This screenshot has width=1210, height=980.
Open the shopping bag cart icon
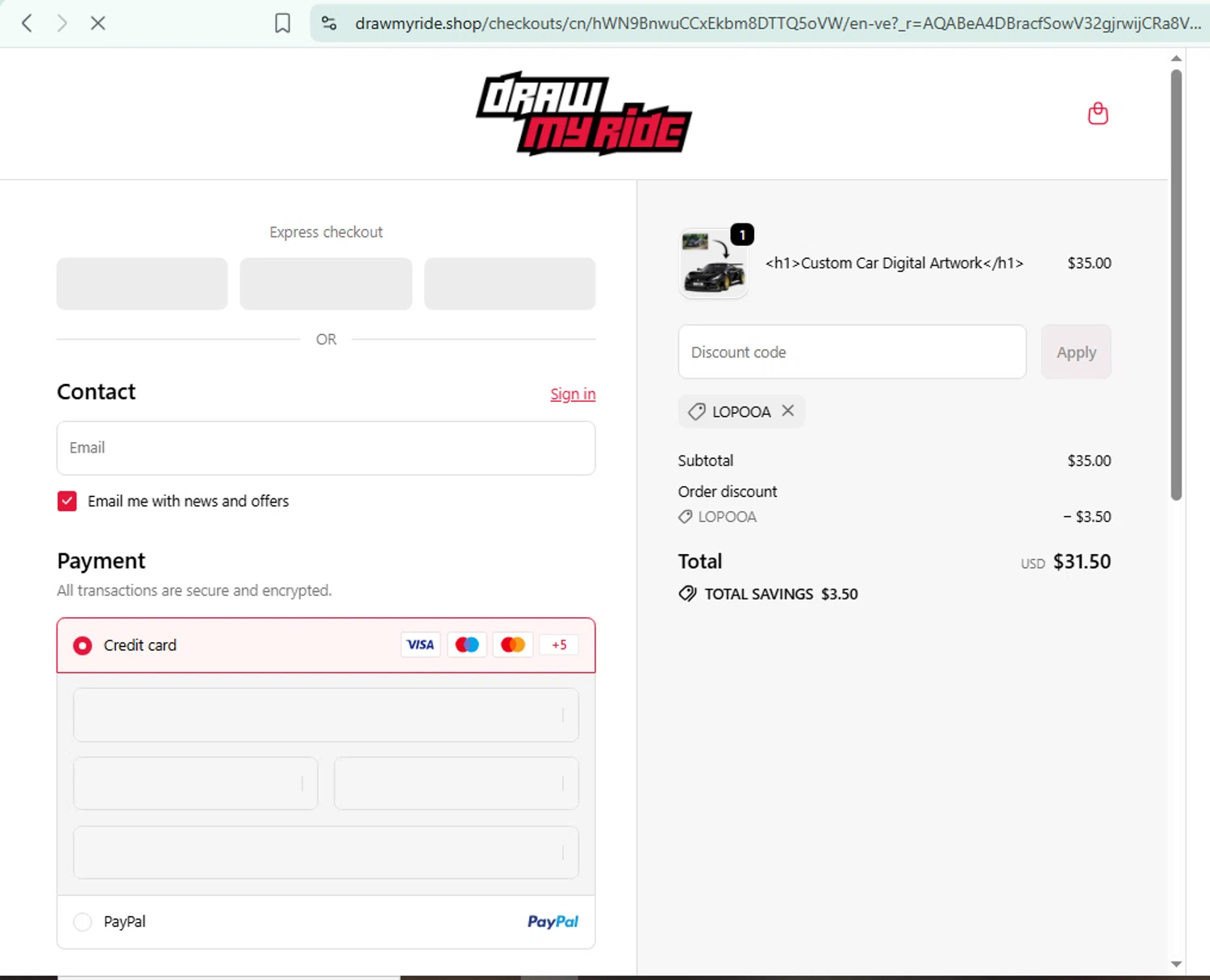pyautogui.click(x=1098, y=113)
